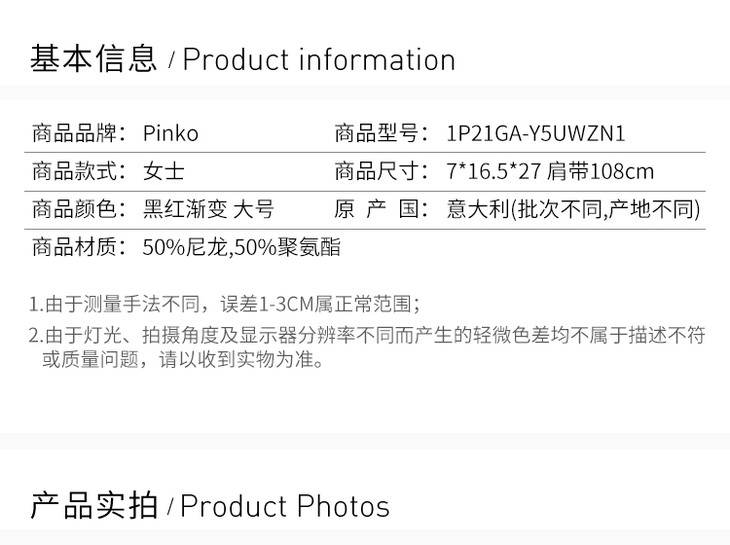Screen dimensions: 730x545
Task: Select the 商品尺寸 label
Action: 381,172
